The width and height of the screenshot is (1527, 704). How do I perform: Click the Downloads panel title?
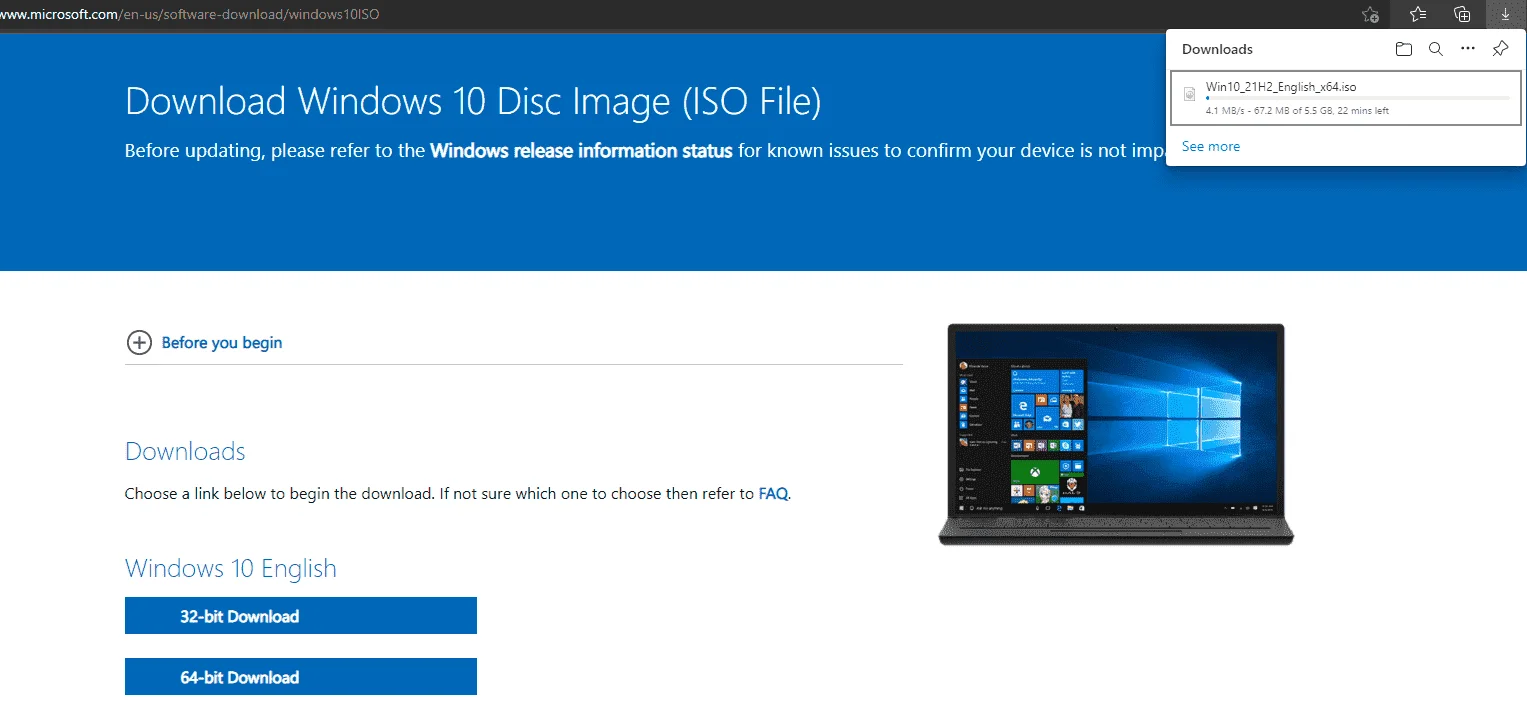(x=1217, y=49)
